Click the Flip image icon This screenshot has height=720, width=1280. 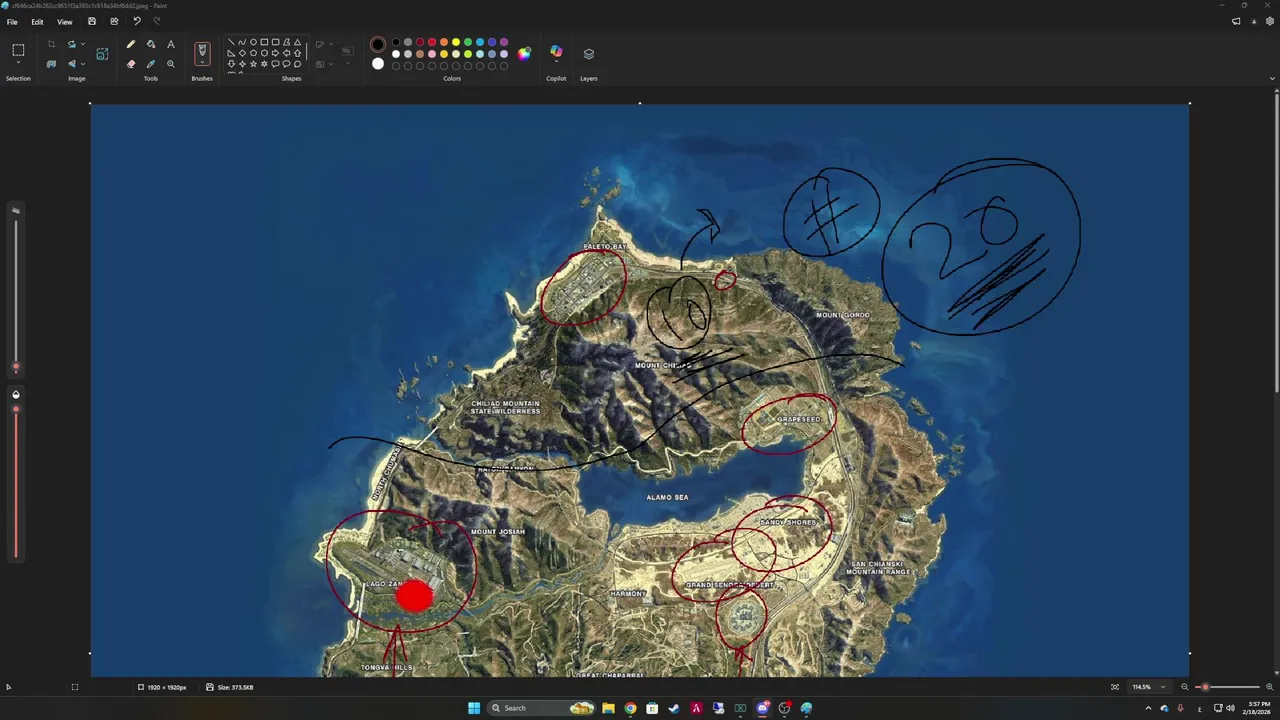point(71,64)
